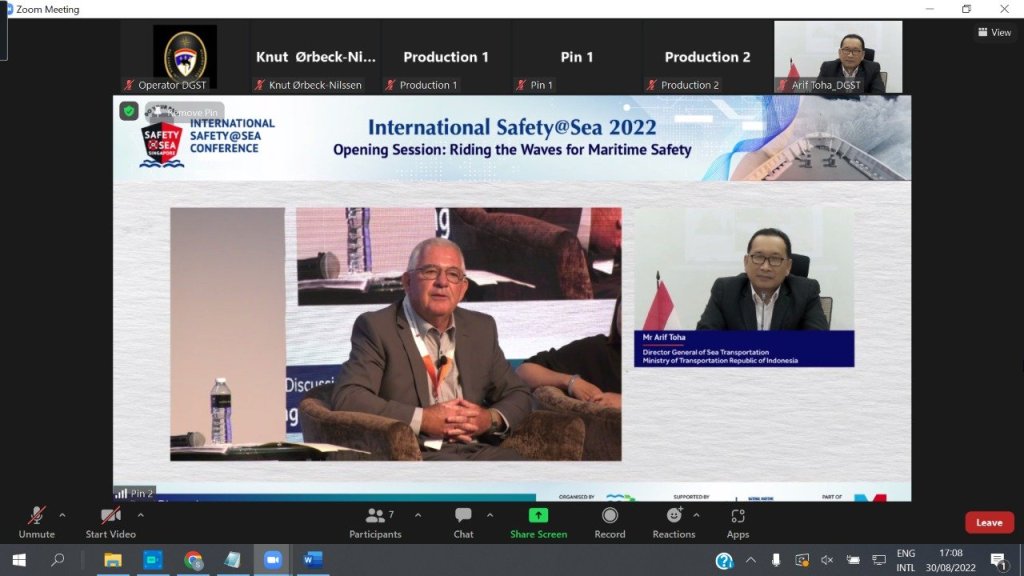Open the Reactions menu
Image resolution: width=1024 pixels, height=576 pixels.
674,516
